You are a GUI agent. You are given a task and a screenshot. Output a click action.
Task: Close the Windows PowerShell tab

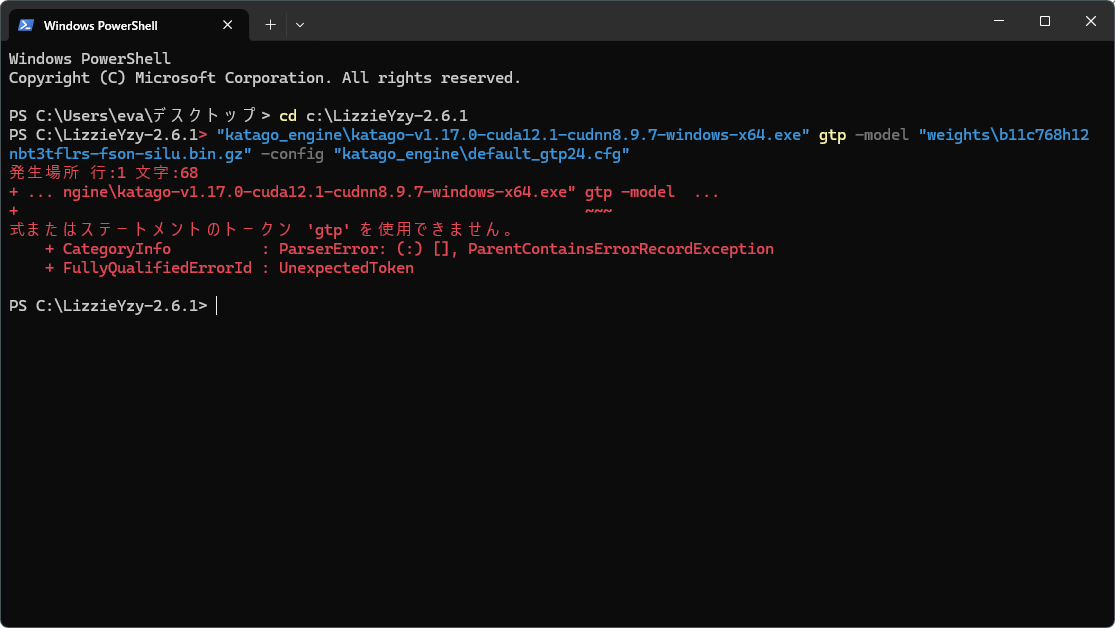pos(228,25)
